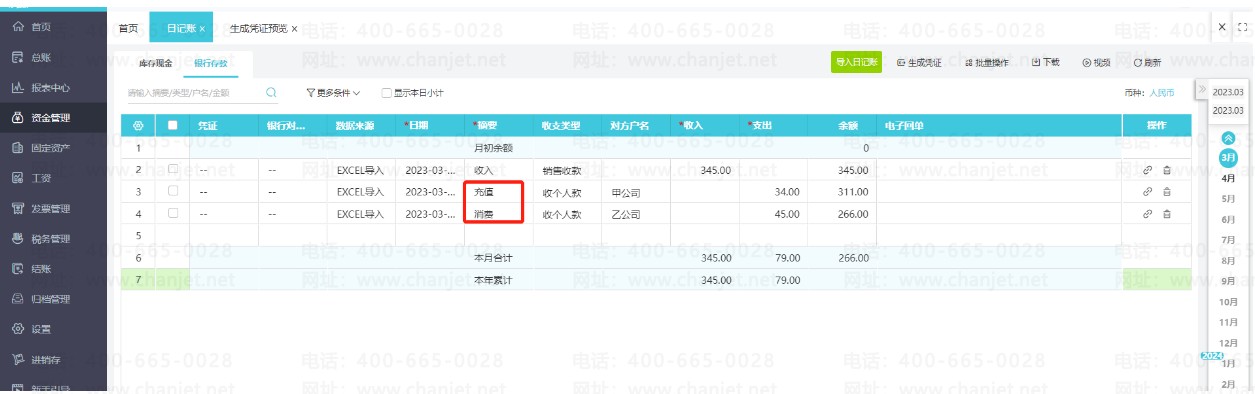
Task: Open the second 2023.03 date field
Action: pos(1228,110)
